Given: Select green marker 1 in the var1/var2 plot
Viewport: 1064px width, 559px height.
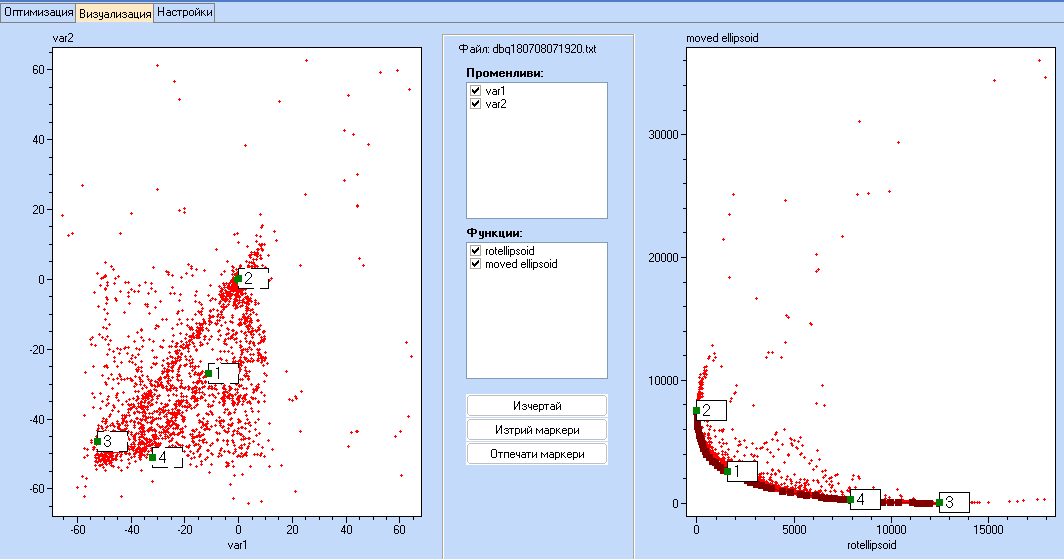Looking at the screenshot, I should tap(208, 373).
